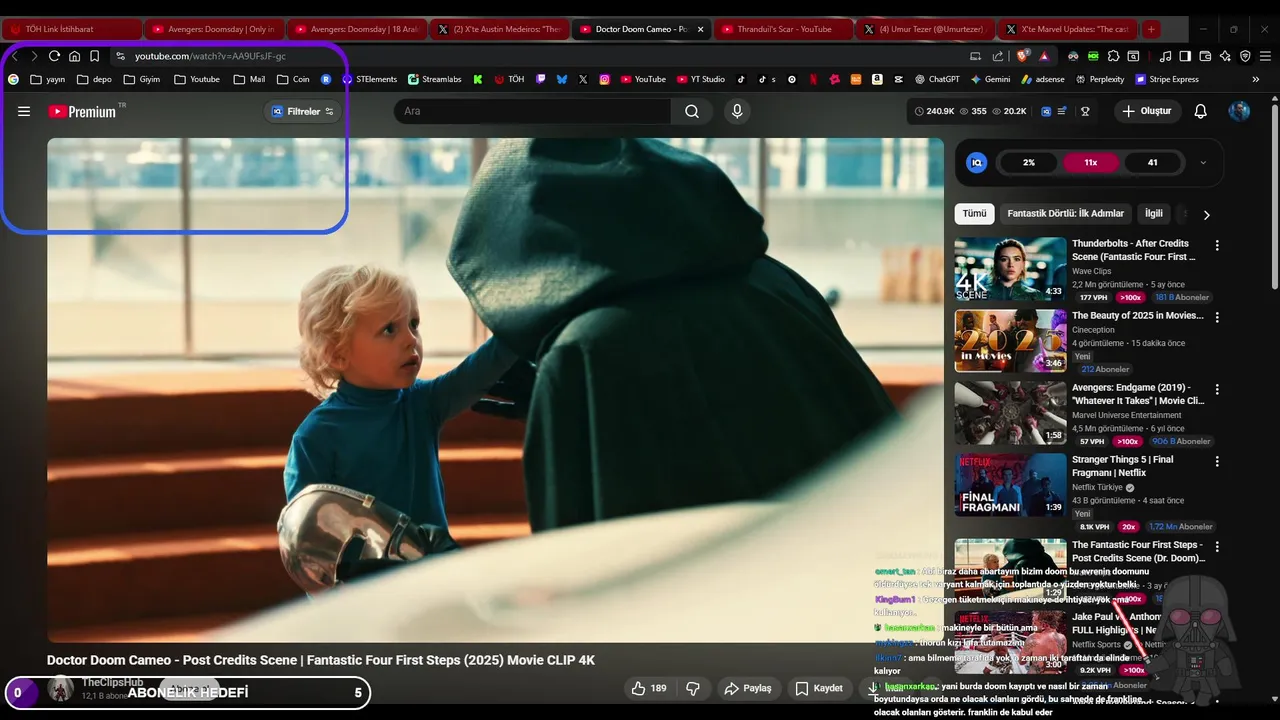Select the 11x vidIQ pill
The width and height of the screenshot is (1280, 720).
pos(1091,162)
